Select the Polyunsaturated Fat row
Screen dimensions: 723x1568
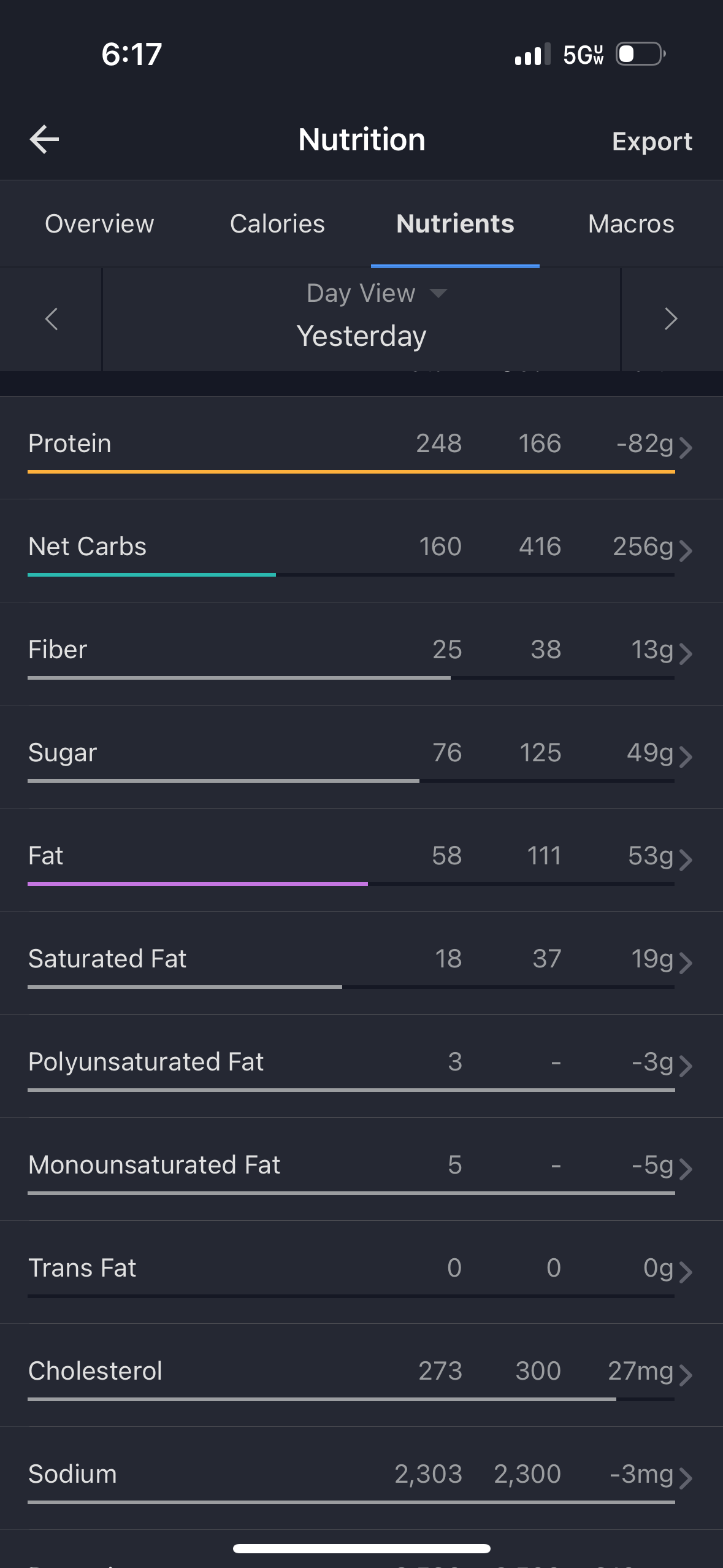[x=361, y=1066]
